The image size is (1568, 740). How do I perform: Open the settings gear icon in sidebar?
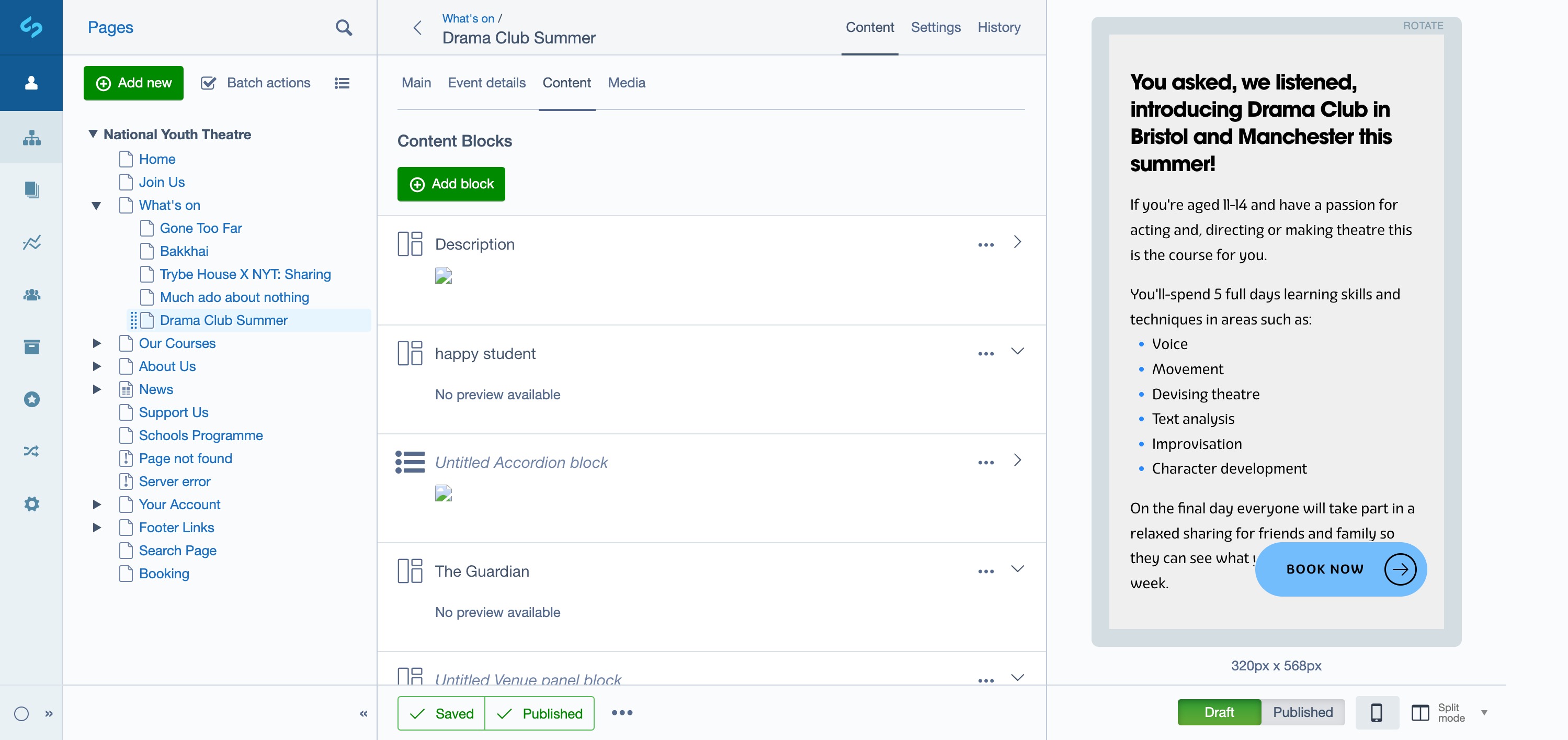coord(32,503)
